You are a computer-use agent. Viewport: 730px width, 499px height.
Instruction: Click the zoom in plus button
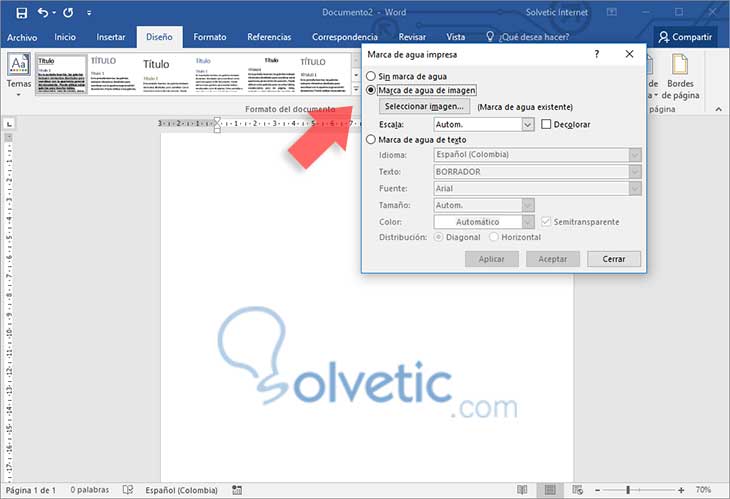(x=681, y=490)
